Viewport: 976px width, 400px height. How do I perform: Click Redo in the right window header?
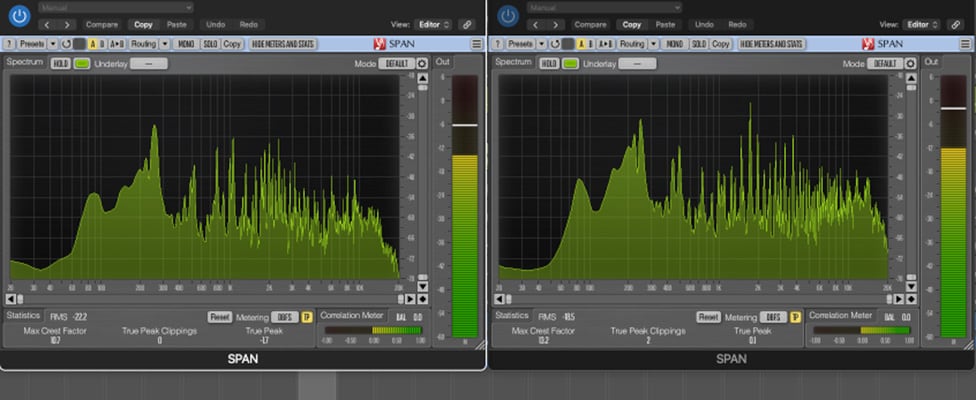click(738, 25)
